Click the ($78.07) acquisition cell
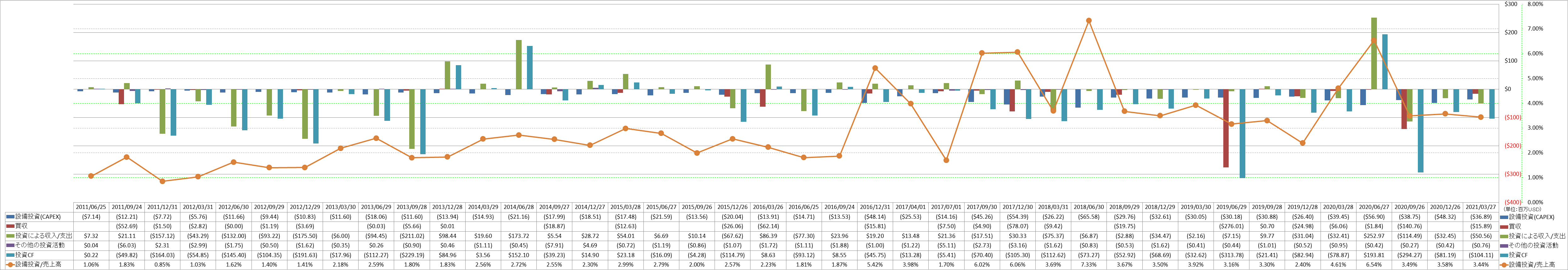This screenshot has width=1568, height=270. (1017, 226)
